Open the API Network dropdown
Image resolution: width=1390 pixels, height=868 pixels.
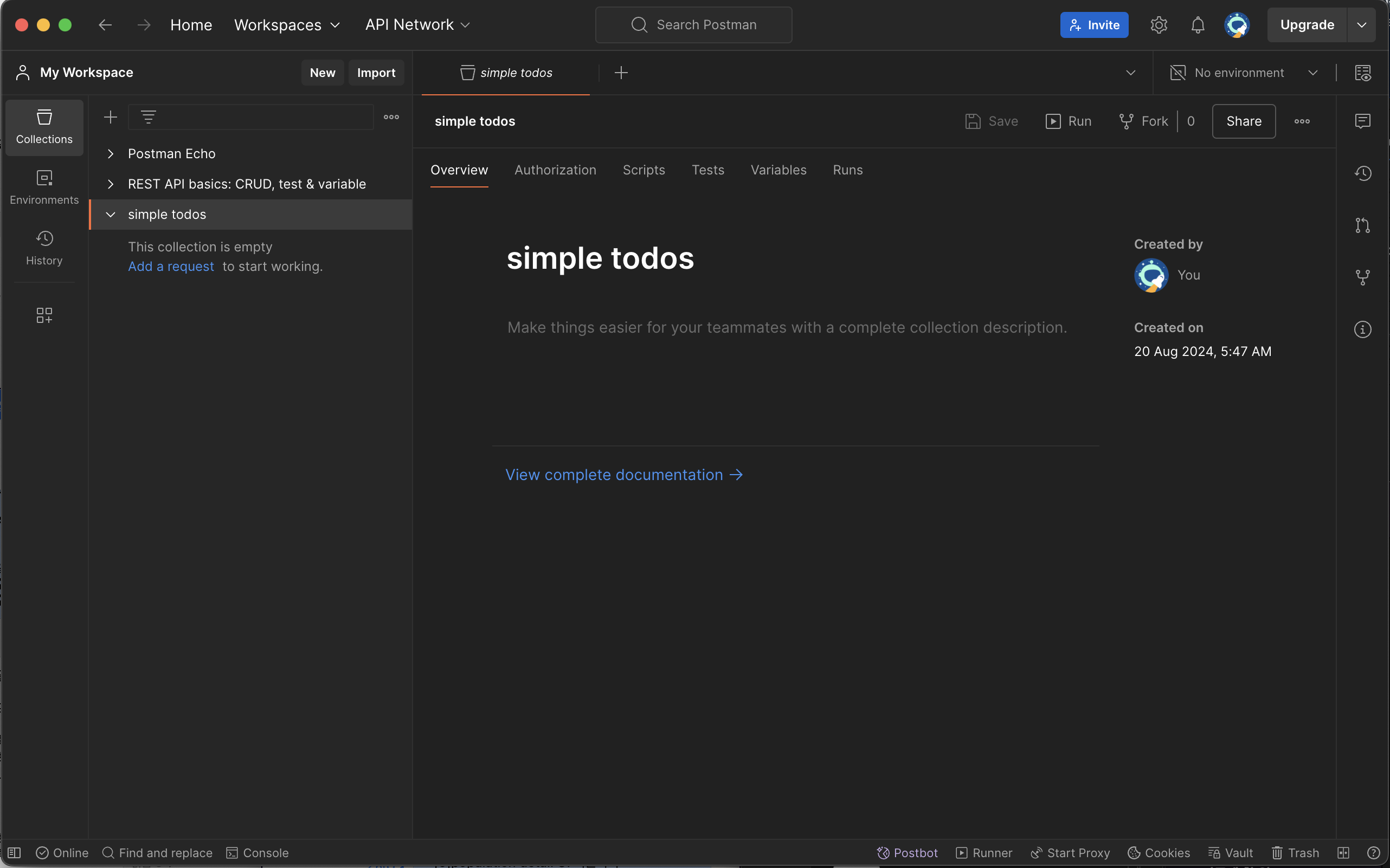click(417, 25)
